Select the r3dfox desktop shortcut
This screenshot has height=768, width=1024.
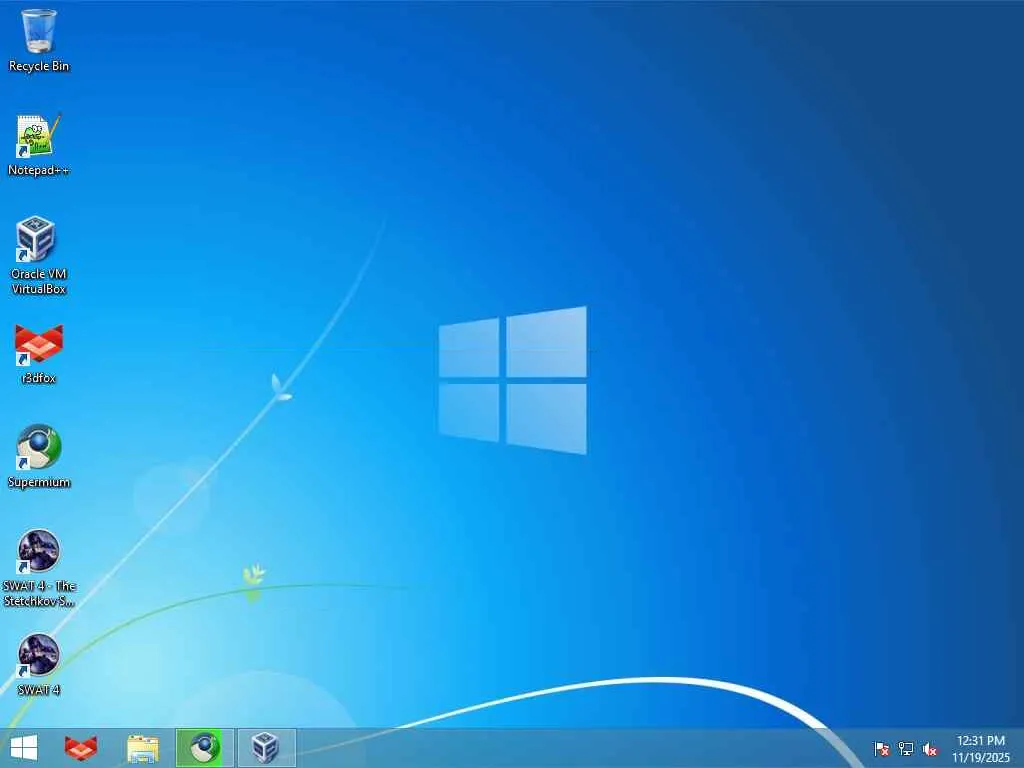coord(39,353)
